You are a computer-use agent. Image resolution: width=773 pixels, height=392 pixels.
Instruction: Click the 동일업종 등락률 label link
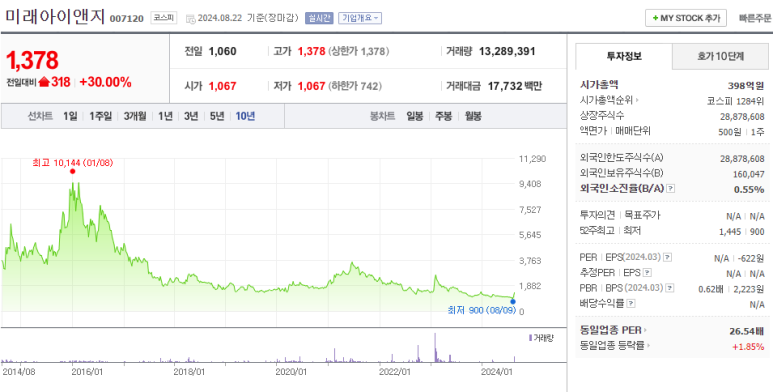pyautogui.click(x=612, y=346)
